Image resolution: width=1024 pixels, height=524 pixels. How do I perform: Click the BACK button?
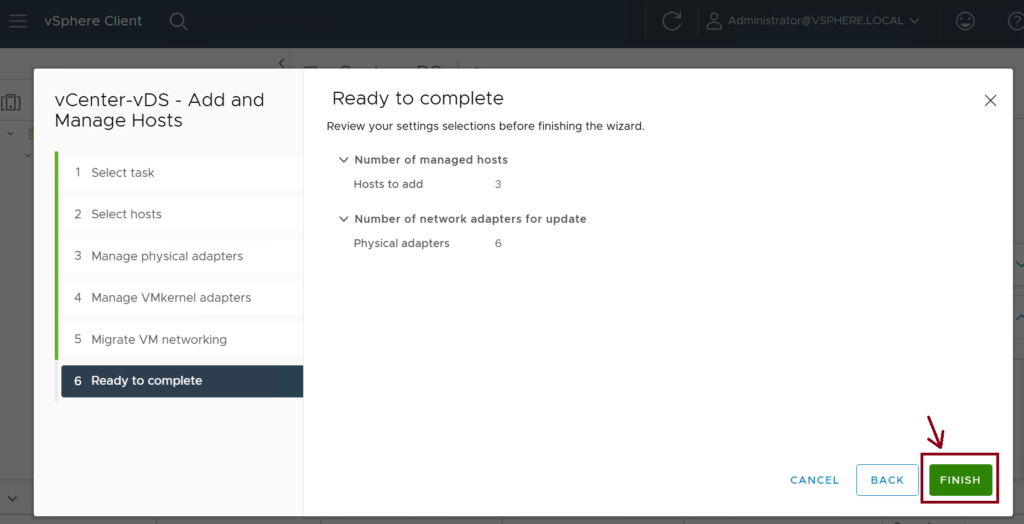coord(887,480)
